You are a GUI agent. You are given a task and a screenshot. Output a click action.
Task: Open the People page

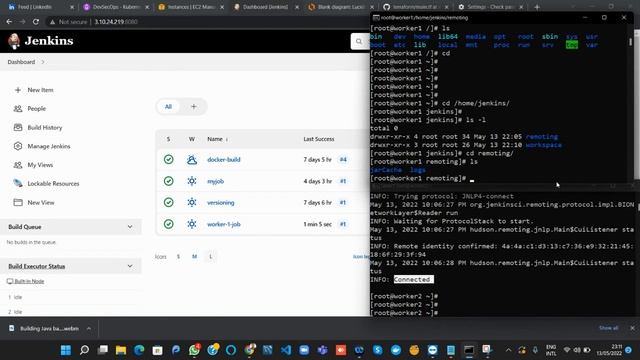click(x=36, y=109)
